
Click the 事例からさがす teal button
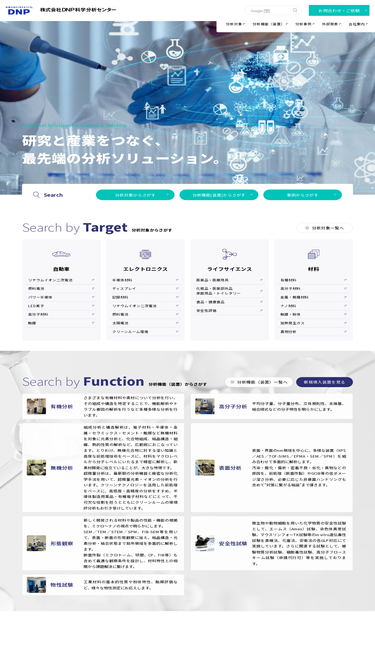click(x=302, y=195)
